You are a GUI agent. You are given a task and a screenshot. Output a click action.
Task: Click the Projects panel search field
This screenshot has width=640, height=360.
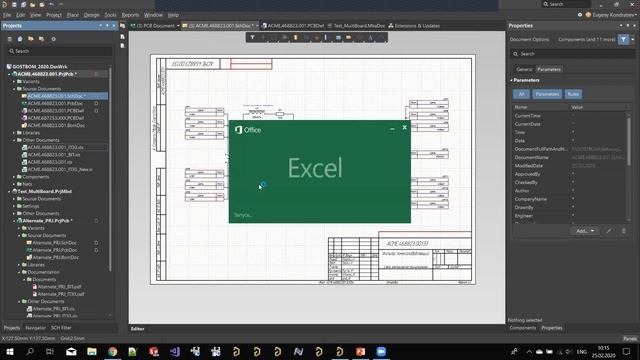[60, 51]
